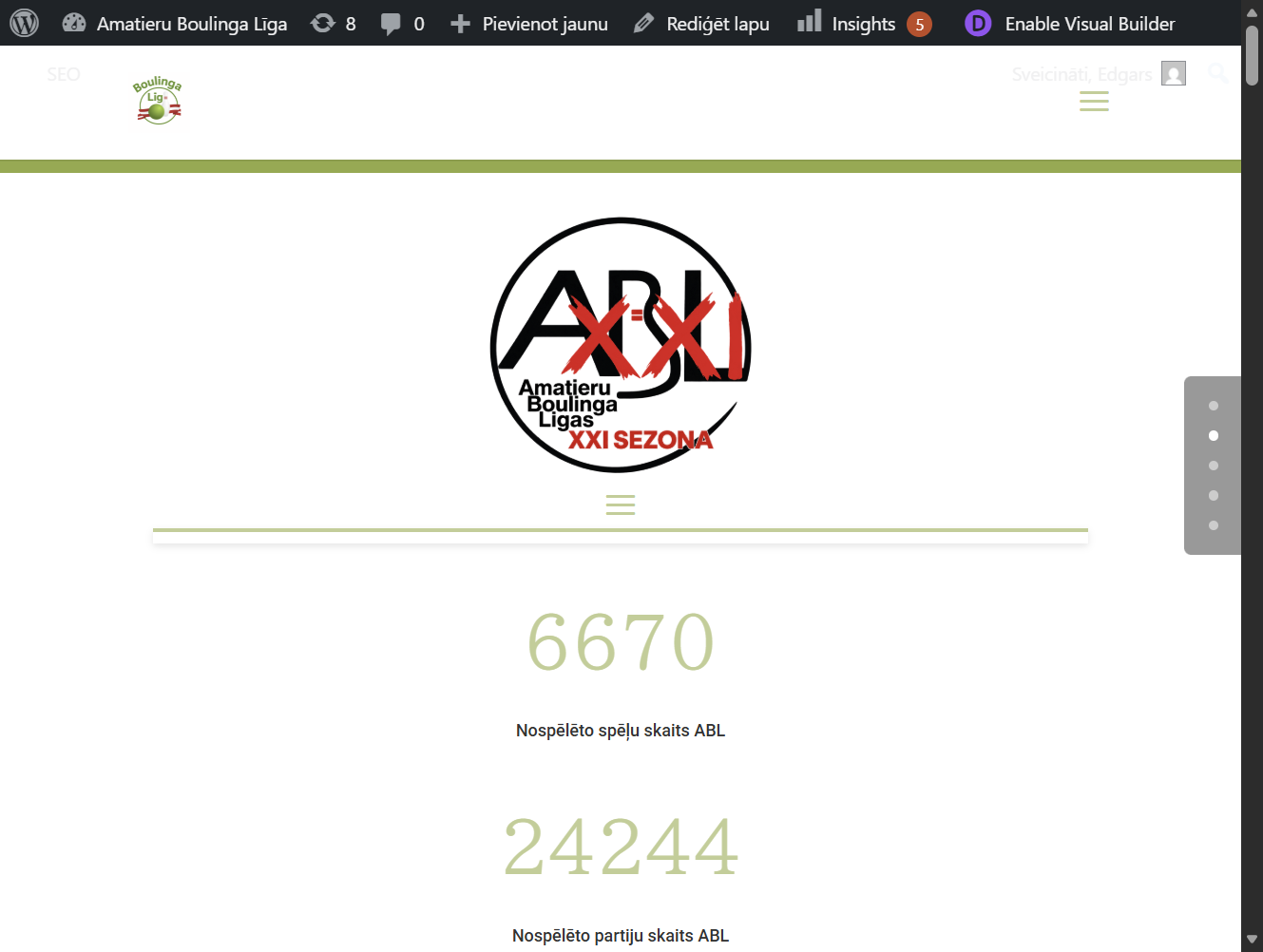Click Enable Visual Builder
Screen dimensions: 1263x952
pyautogui.click(x=1090, y=24)
